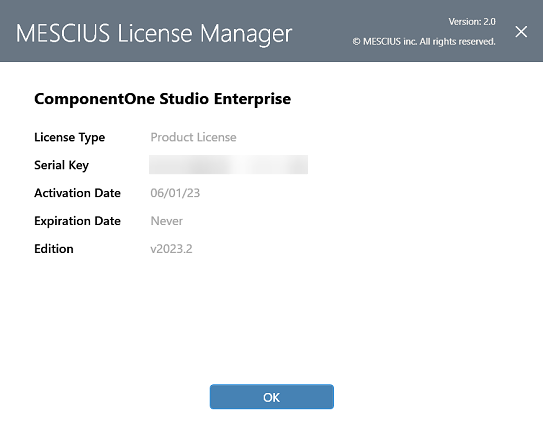Viewport: 543px width, 434px height.
Task: Select the blurred Serial Key field
Action: [228, 165]
